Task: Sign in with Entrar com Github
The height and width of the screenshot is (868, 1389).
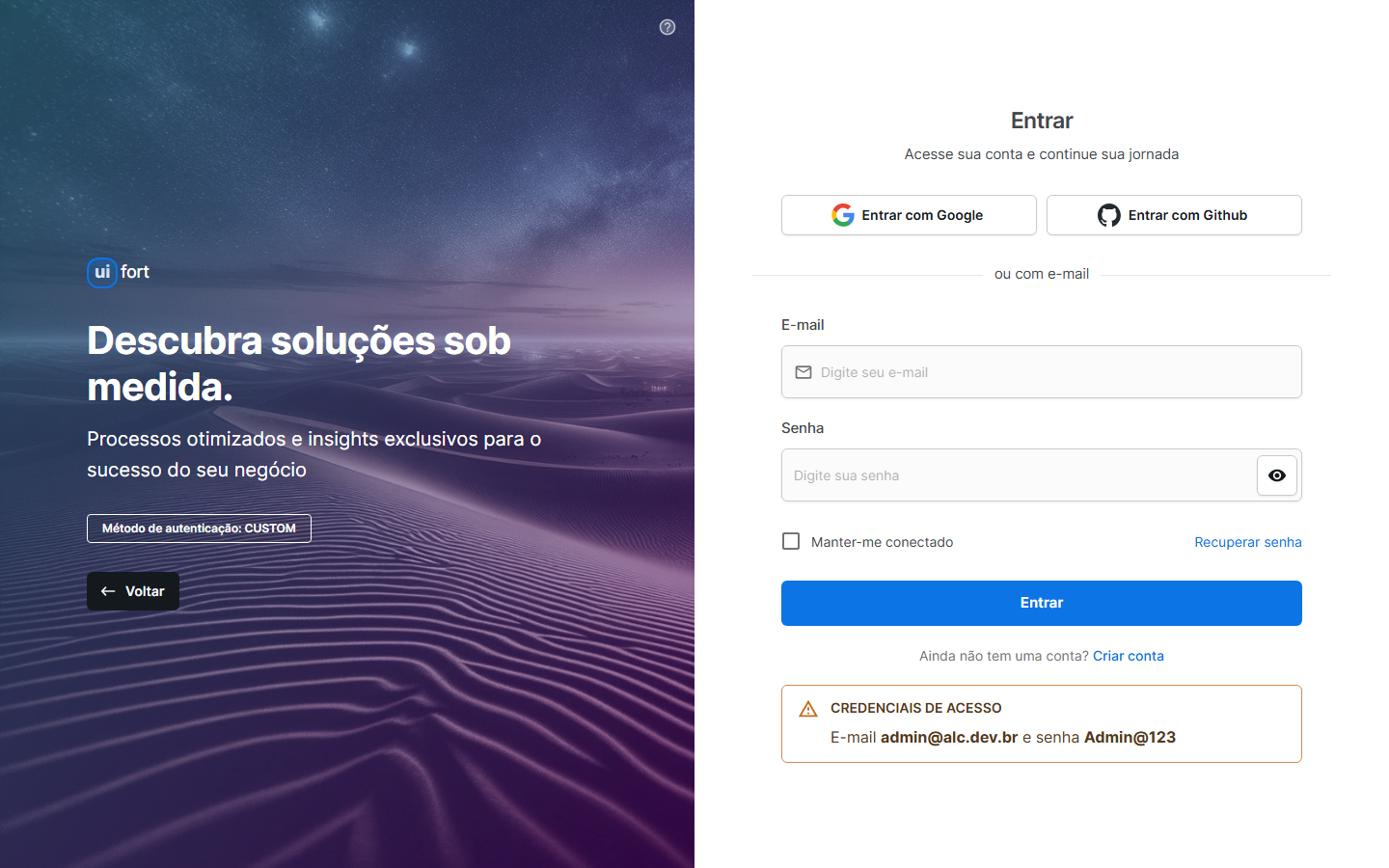Action: tap(1174, 215)
